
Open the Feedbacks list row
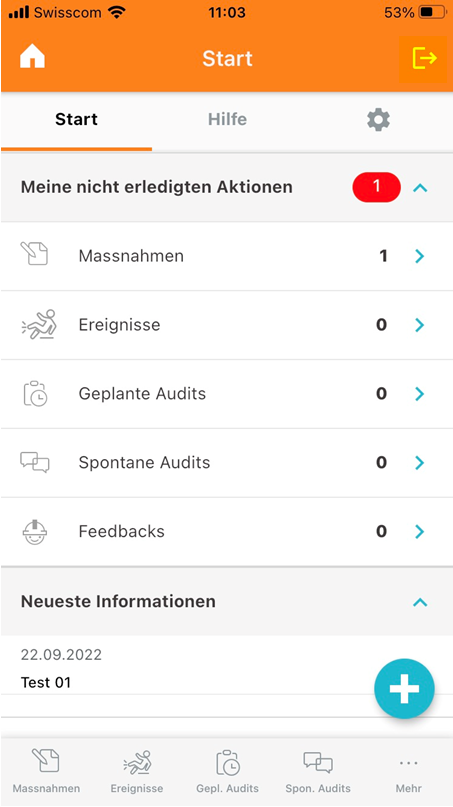click(226, 532)
